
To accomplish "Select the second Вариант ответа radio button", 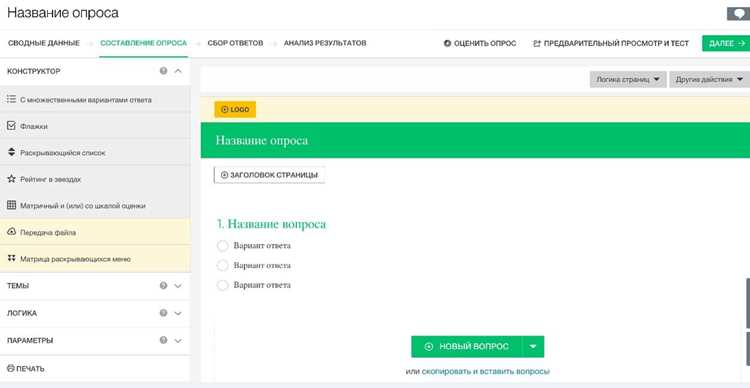I will [x=222, y=266].
